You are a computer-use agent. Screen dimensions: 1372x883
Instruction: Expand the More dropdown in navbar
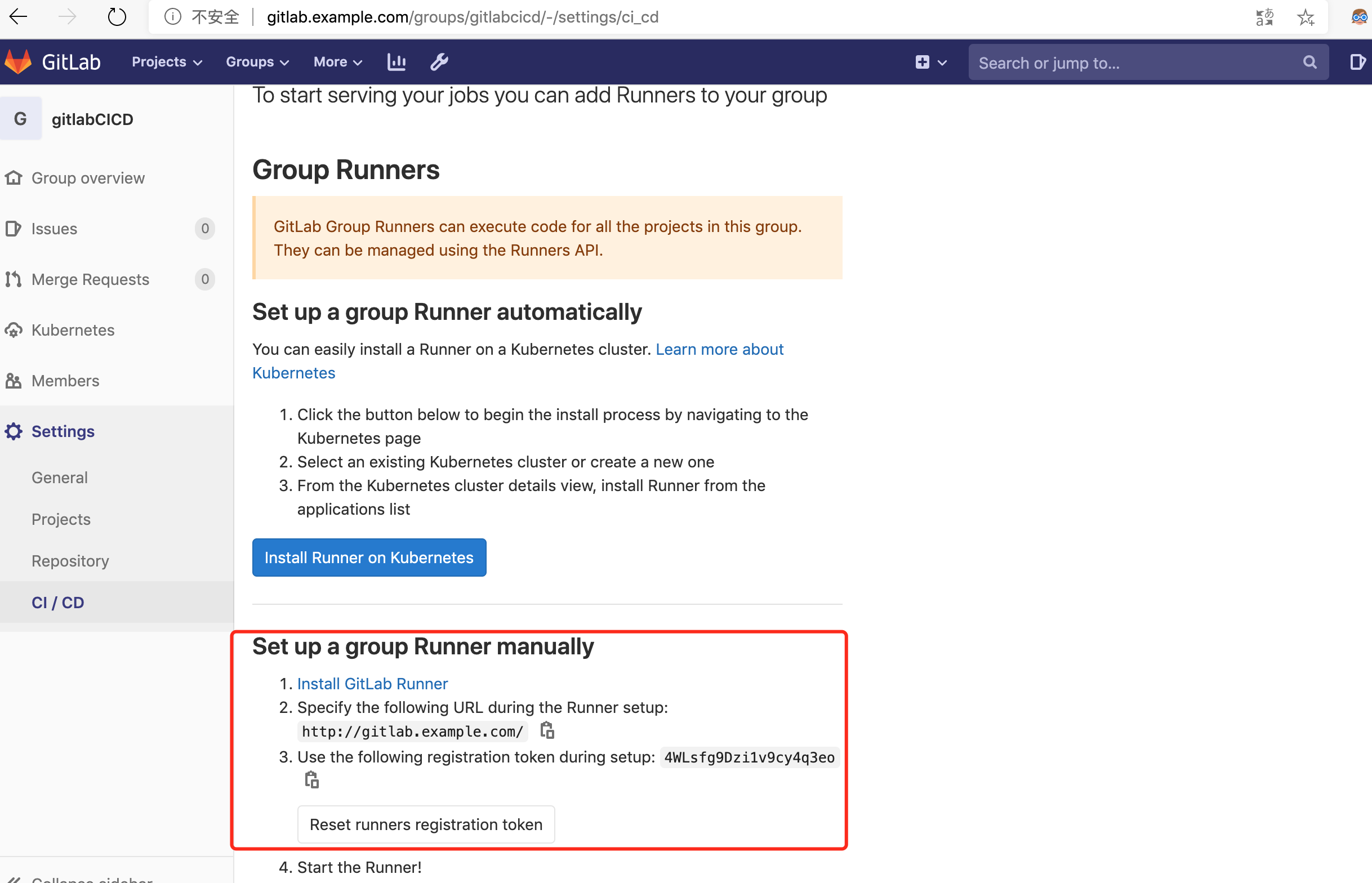(x=338, y=62)
